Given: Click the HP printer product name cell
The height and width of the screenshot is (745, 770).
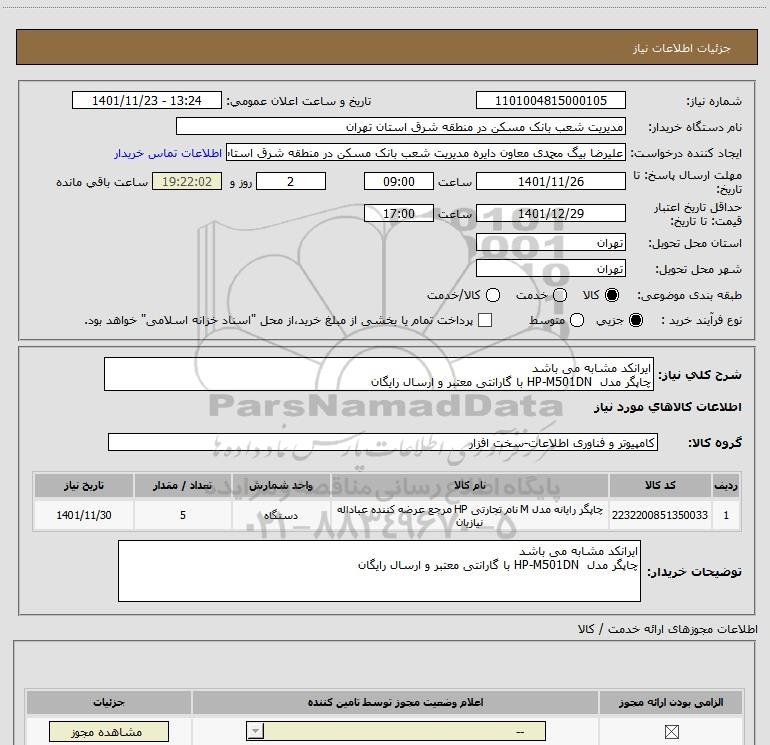Looking at the screenshot, I should click(x=469, y=515).
